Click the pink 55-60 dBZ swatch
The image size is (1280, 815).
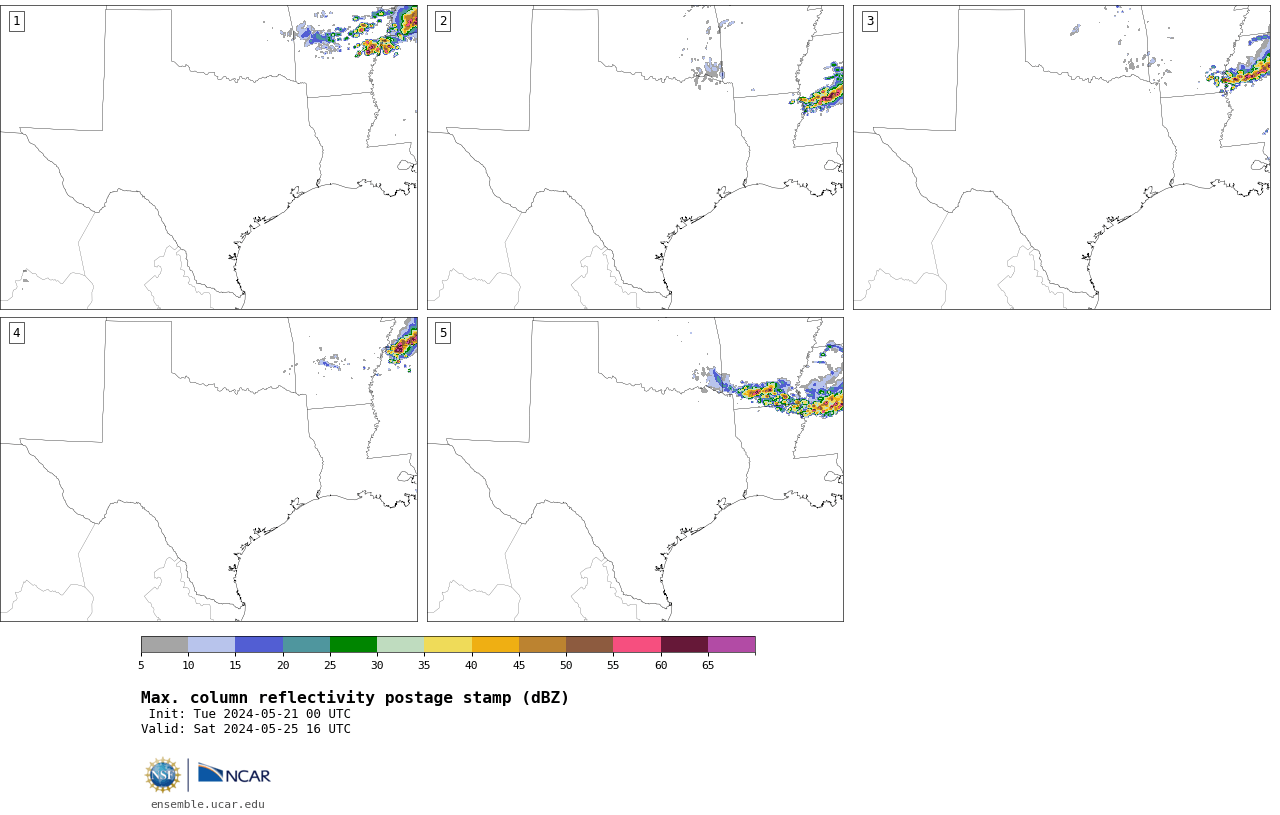pos(637,644)
